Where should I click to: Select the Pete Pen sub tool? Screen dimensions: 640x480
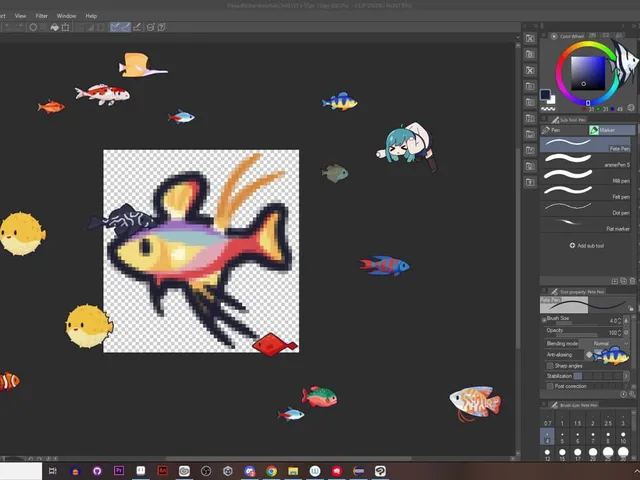(x=587, y=144)
